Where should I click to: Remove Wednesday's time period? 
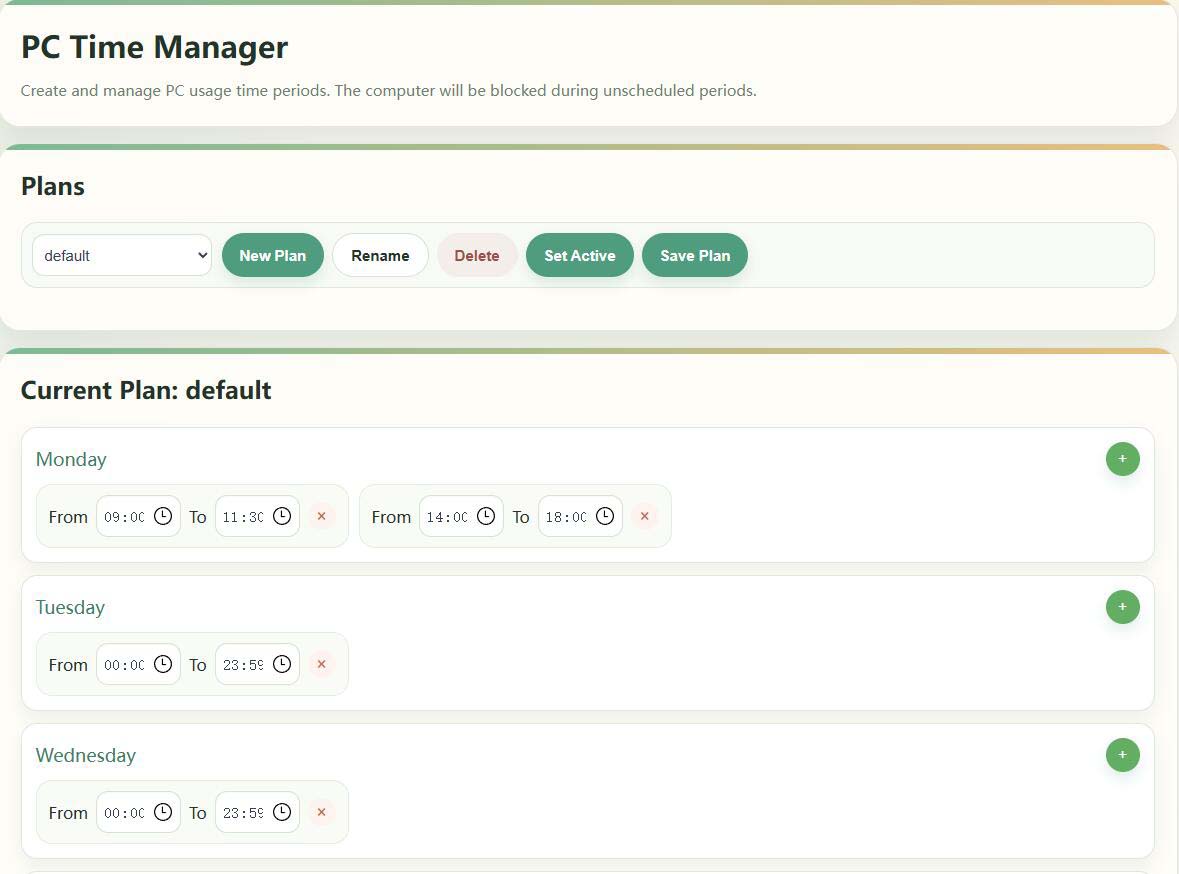click(x=321, y=812)
